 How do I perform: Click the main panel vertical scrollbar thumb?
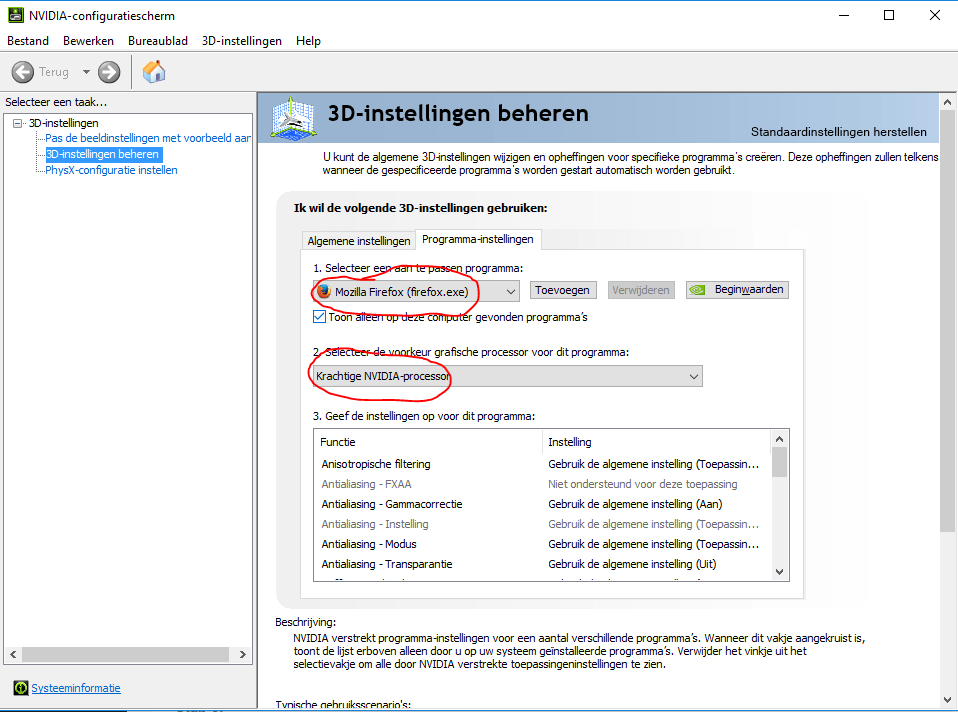[948, 321]
